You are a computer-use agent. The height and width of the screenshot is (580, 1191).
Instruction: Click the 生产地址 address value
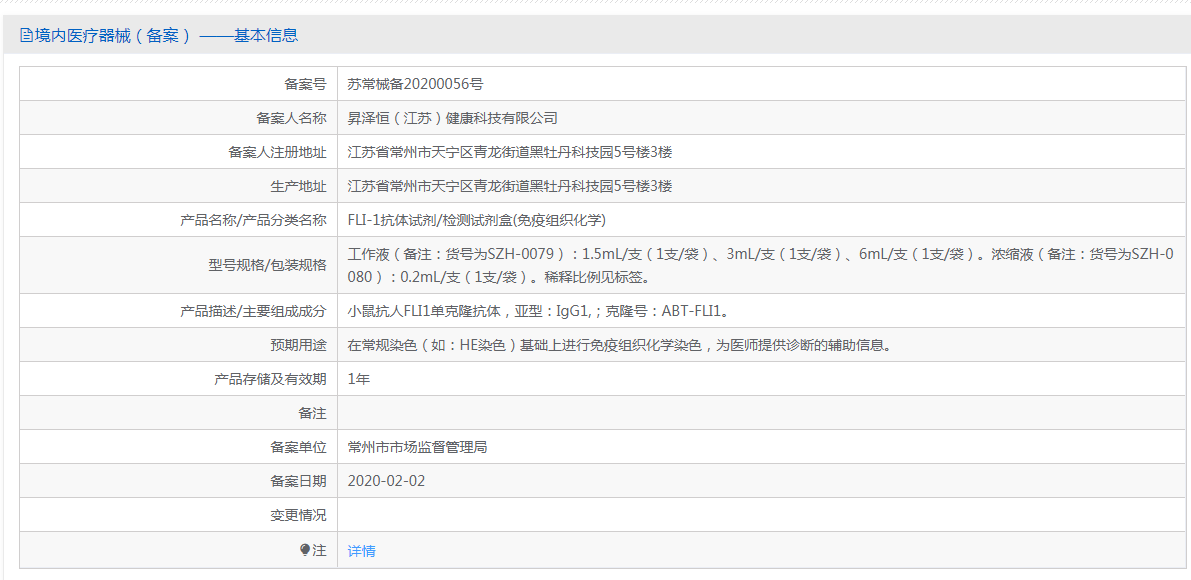(x=510, y=186)
